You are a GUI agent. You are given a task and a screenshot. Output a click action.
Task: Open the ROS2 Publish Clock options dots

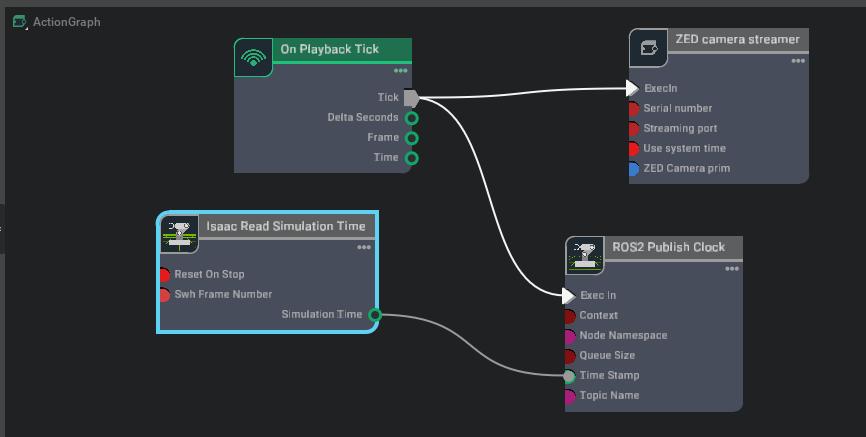click(732, 268)
